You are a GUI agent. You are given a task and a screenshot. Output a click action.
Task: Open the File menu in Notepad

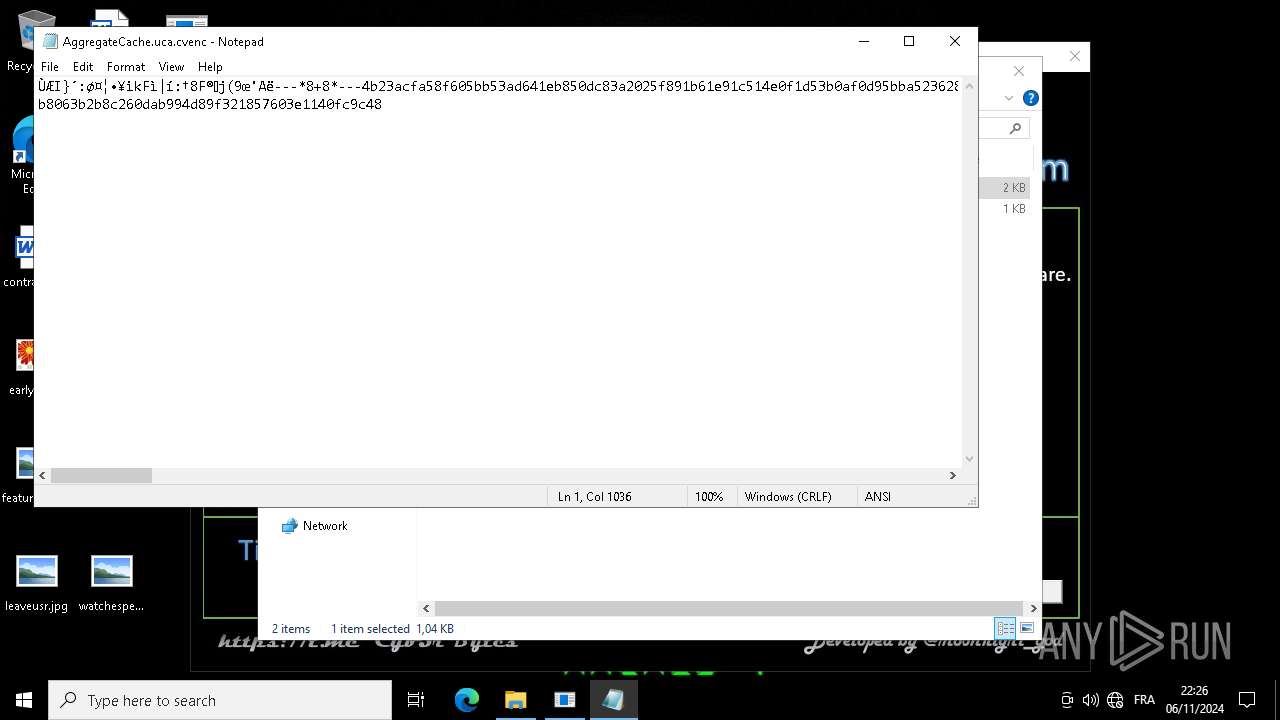click(50, 67)
